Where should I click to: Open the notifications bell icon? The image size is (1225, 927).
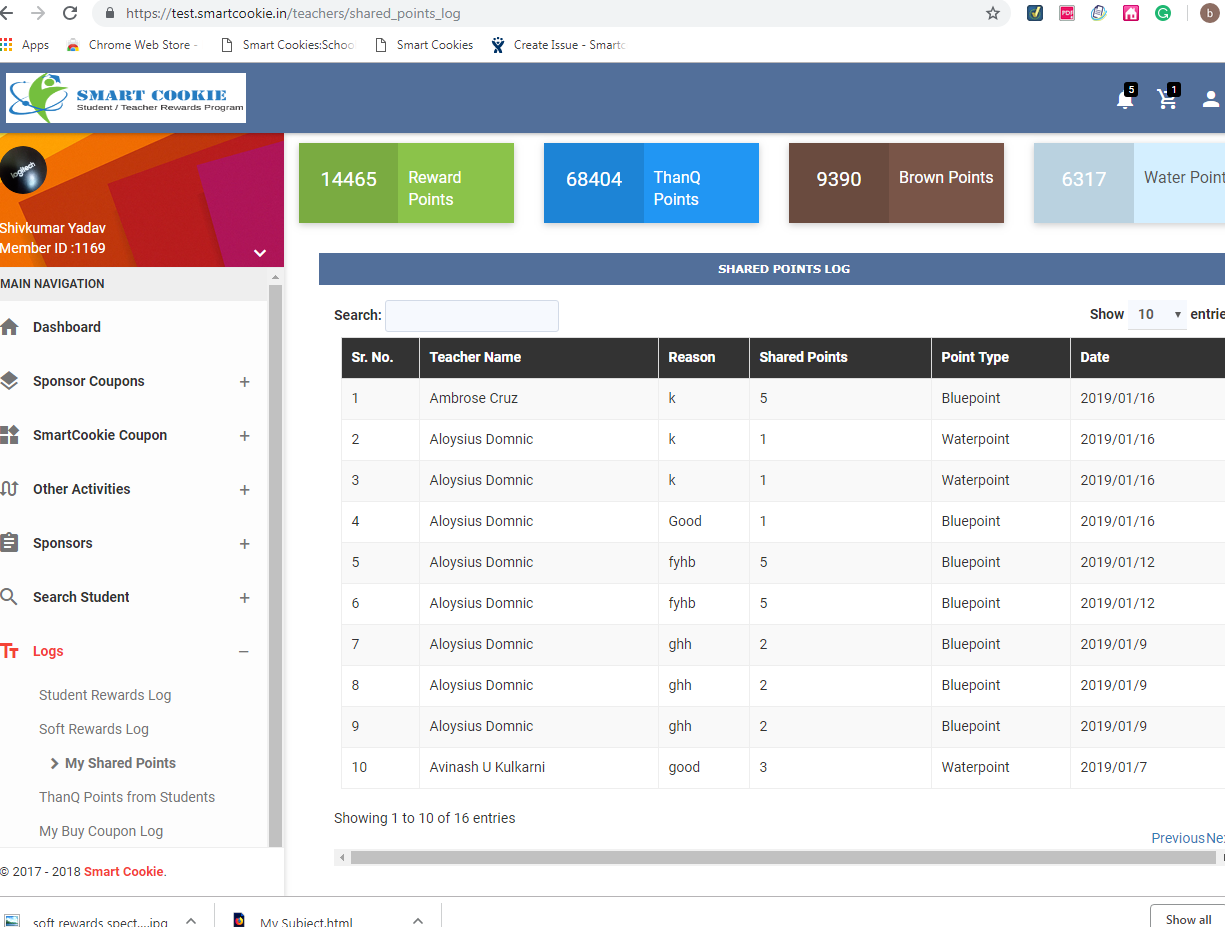(x=1125, y=99)
